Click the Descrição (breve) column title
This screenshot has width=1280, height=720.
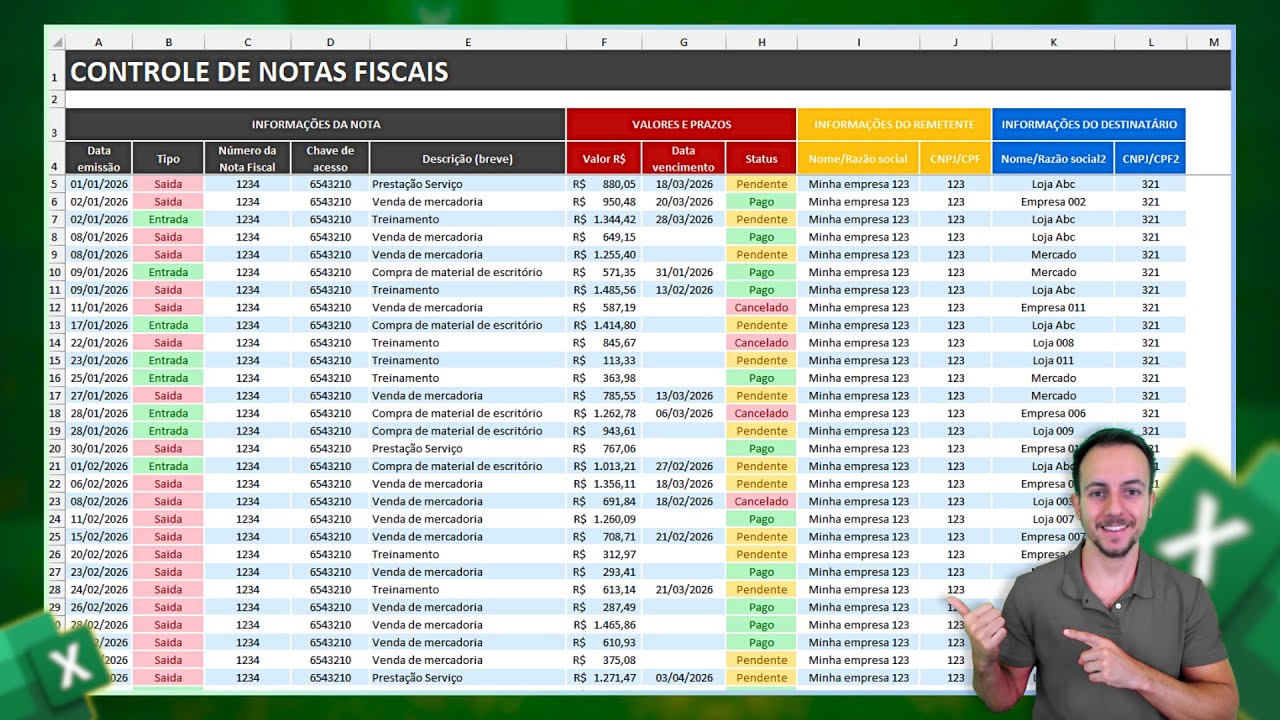[x=467, y=159]
